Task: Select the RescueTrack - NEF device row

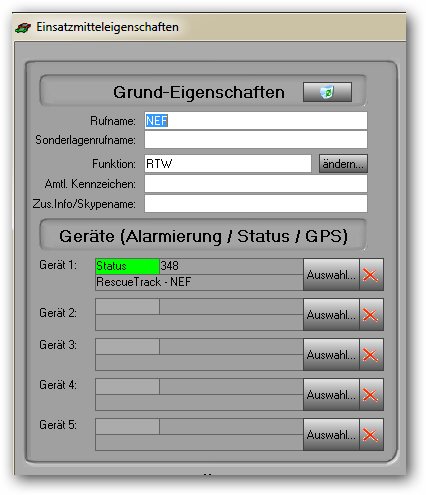Action: 199,282
